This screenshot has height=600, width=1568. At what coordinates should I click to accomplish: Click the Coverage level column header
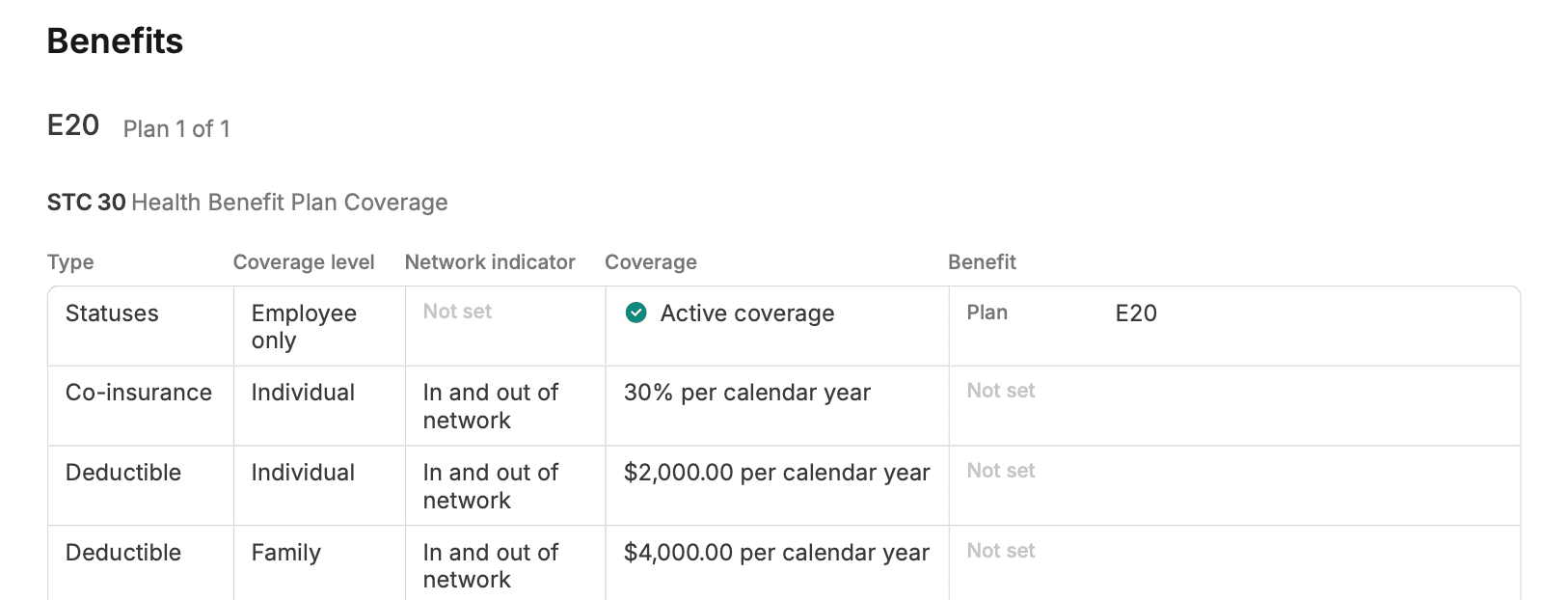[x=304, y=261]
